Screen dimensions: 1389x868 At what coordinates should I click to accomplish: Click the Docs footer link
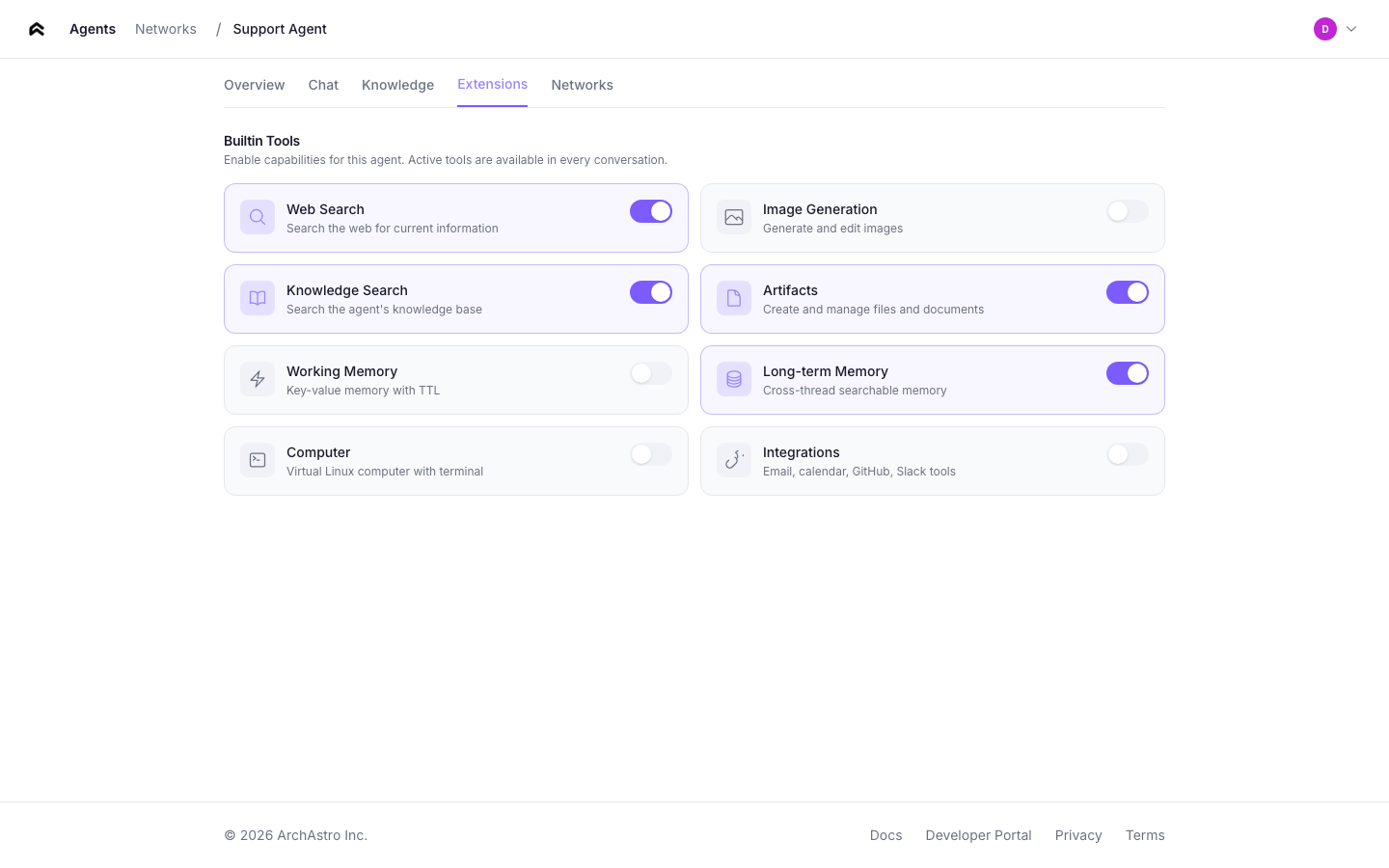(885, 835)
